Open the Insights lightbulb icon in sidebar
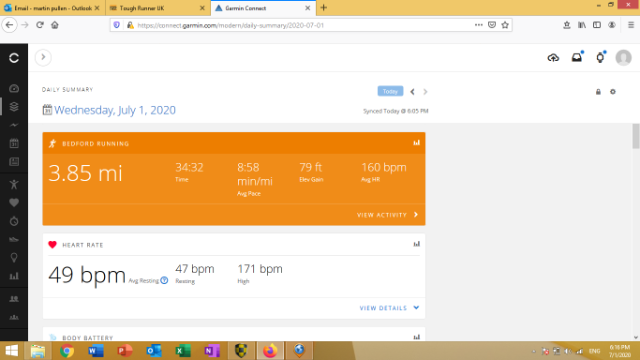Screen dimensions: 640x360 [x=14, y=258]
